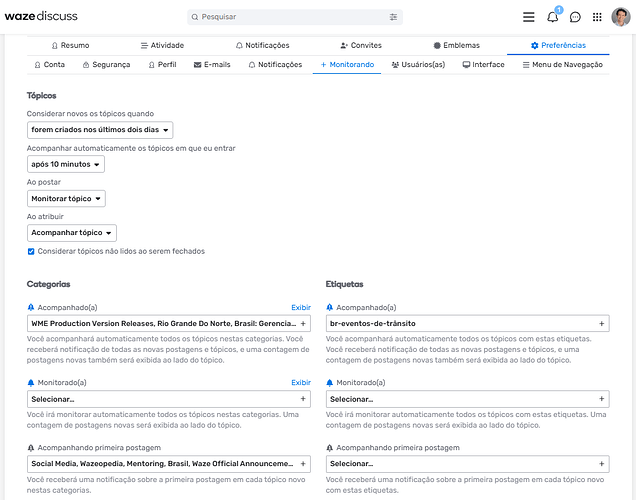Switch to the Segurança sub-tab
This screenshot has width=636, height=500.
(107, 64)
